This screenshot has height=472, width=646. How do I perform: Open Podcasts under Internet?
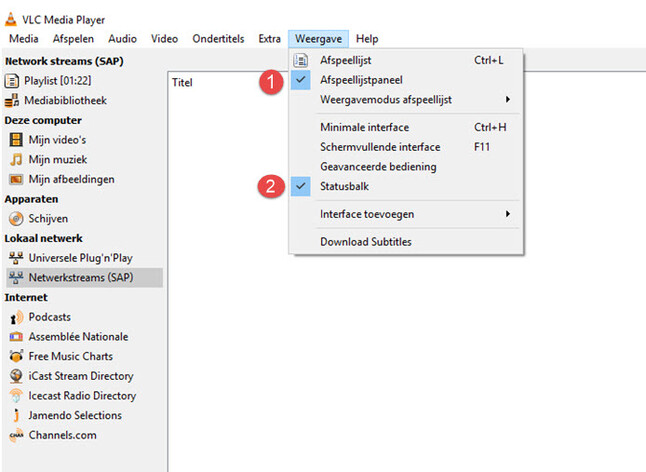pyautogui.click(x=49, y=317)
